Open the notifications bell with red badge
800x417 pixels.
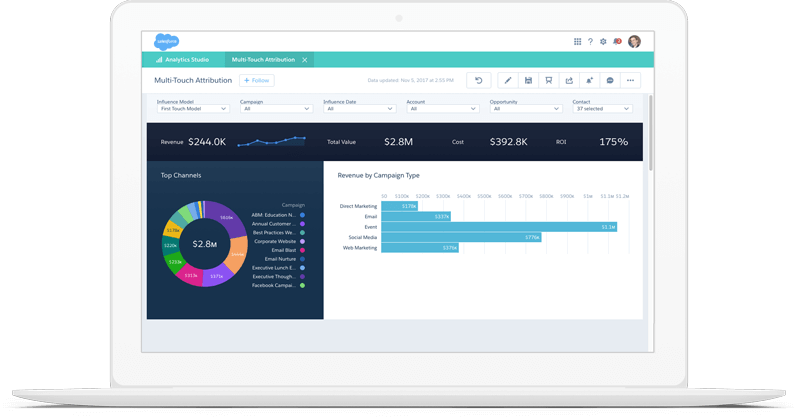(617, 42)
